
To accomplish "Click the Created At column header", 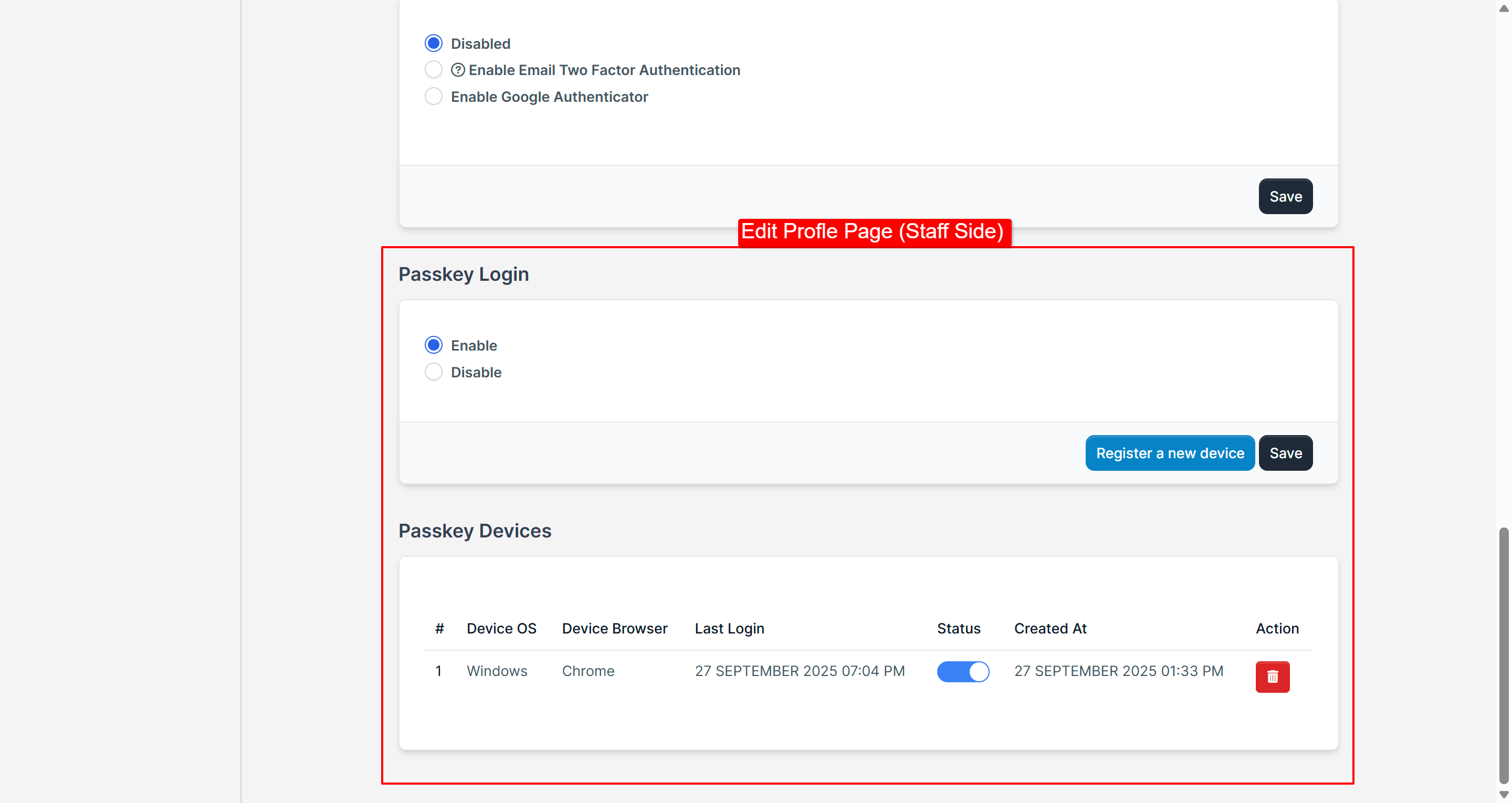I will click(1050, 628).
